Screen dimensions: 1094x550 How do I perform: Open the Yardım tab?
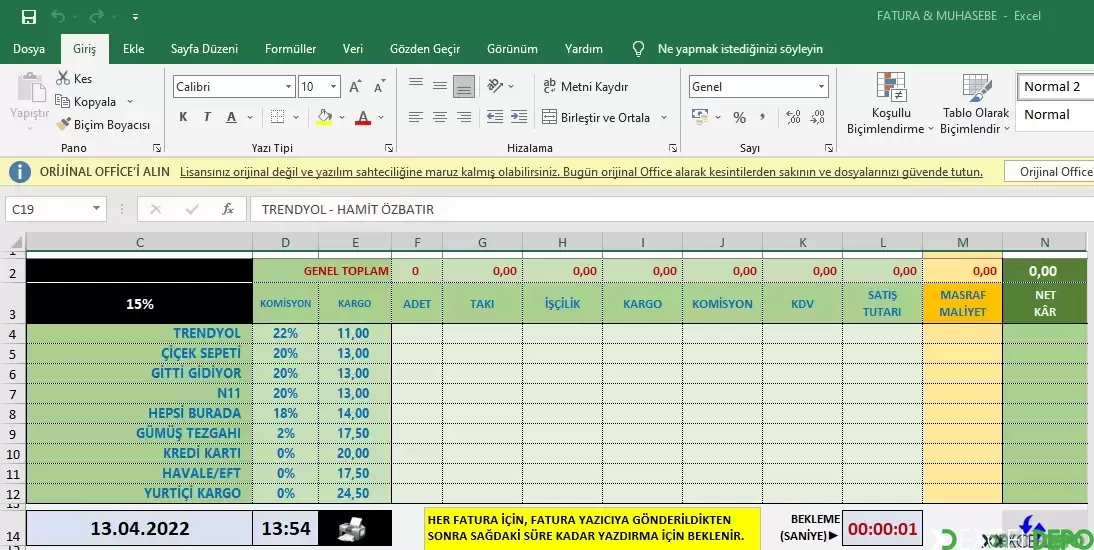point(583,49)
